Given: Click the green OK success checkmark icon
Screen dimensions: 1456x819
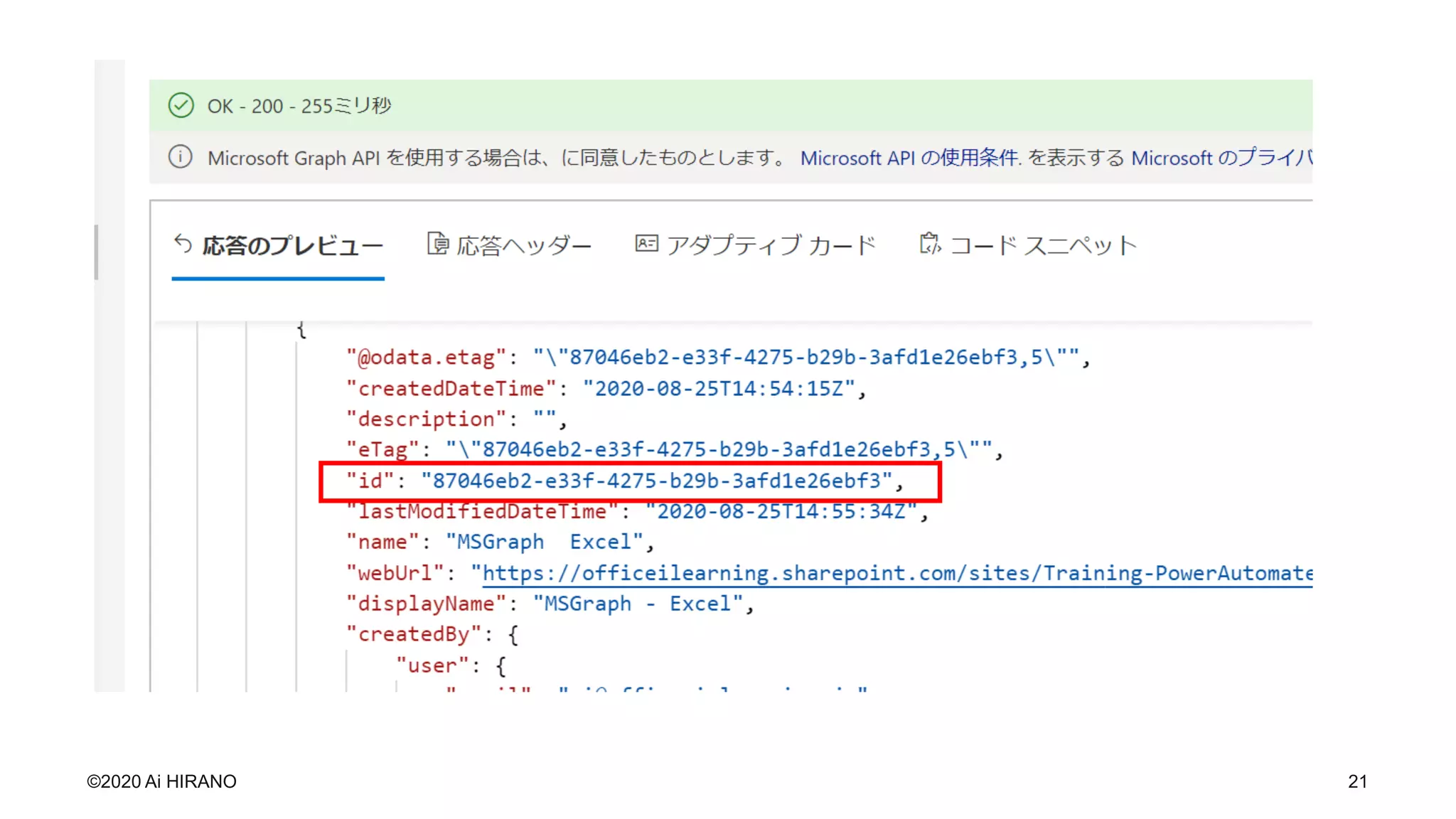Looking at the screenshot, I should [181, 105].
